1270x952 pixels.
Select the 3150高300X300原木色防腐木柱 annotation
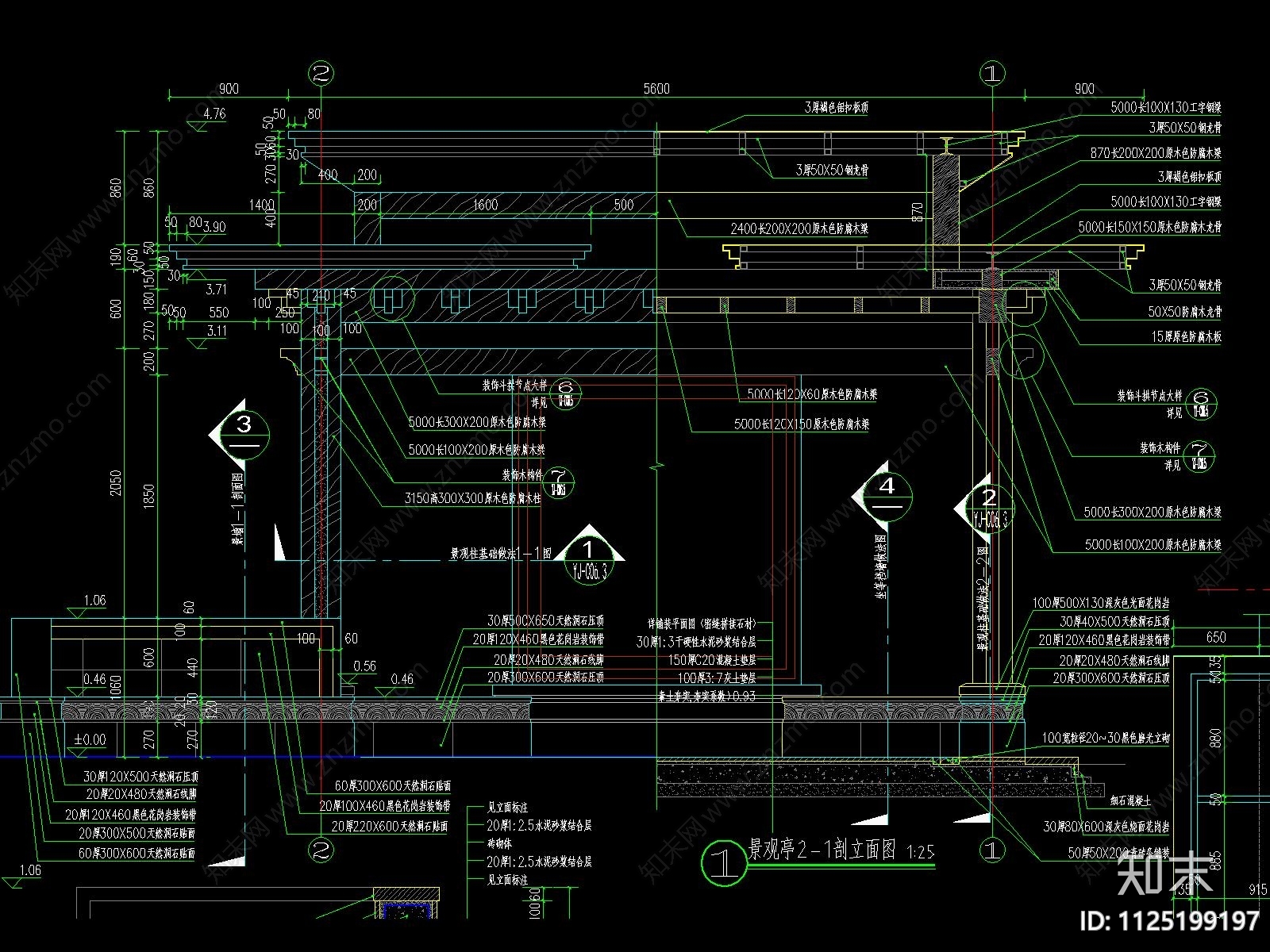pyautogui.click(x=473, y=500)
